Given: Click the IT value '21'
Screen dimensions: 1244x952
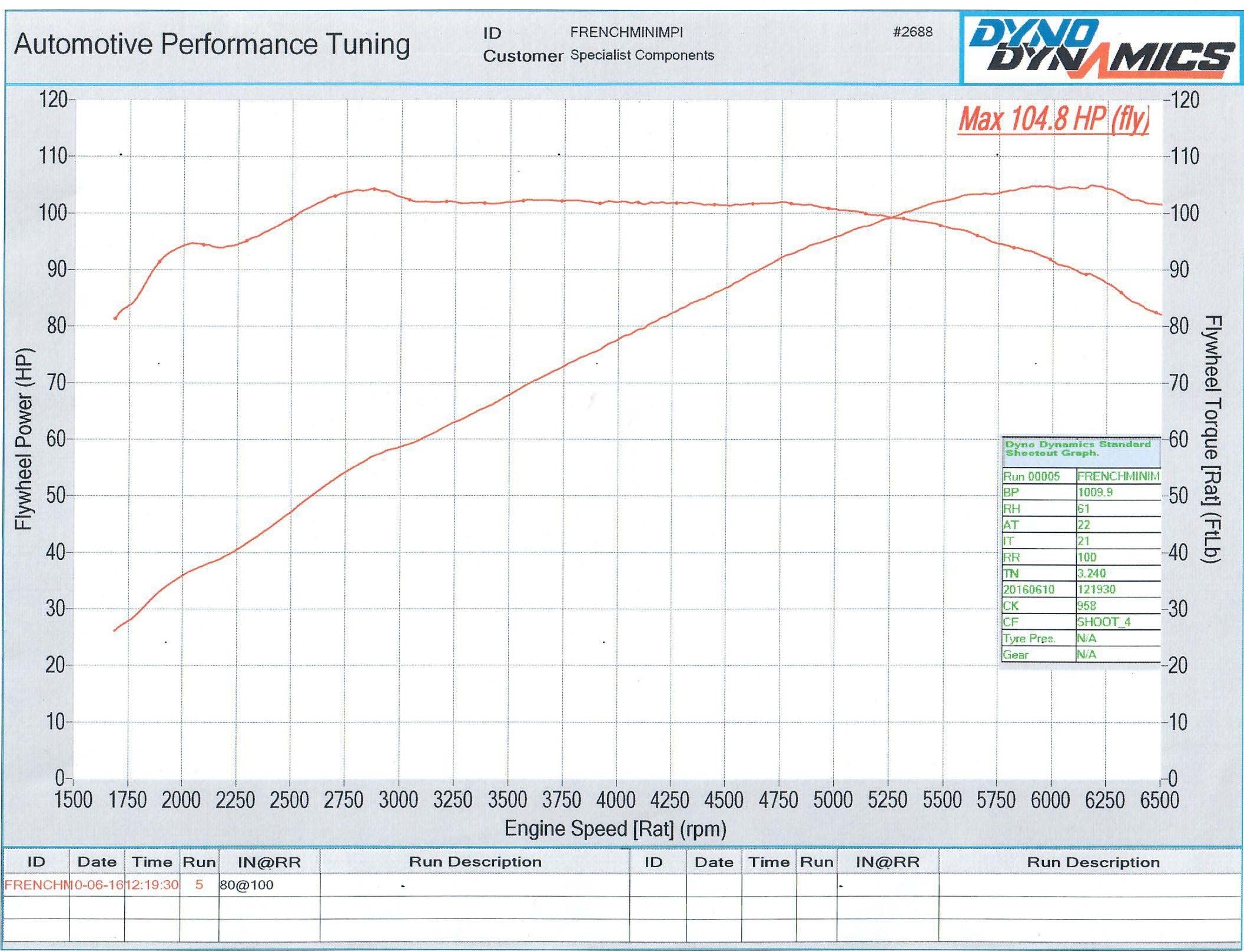Looking at the screenshot, I should click(x=1083, y=541).
